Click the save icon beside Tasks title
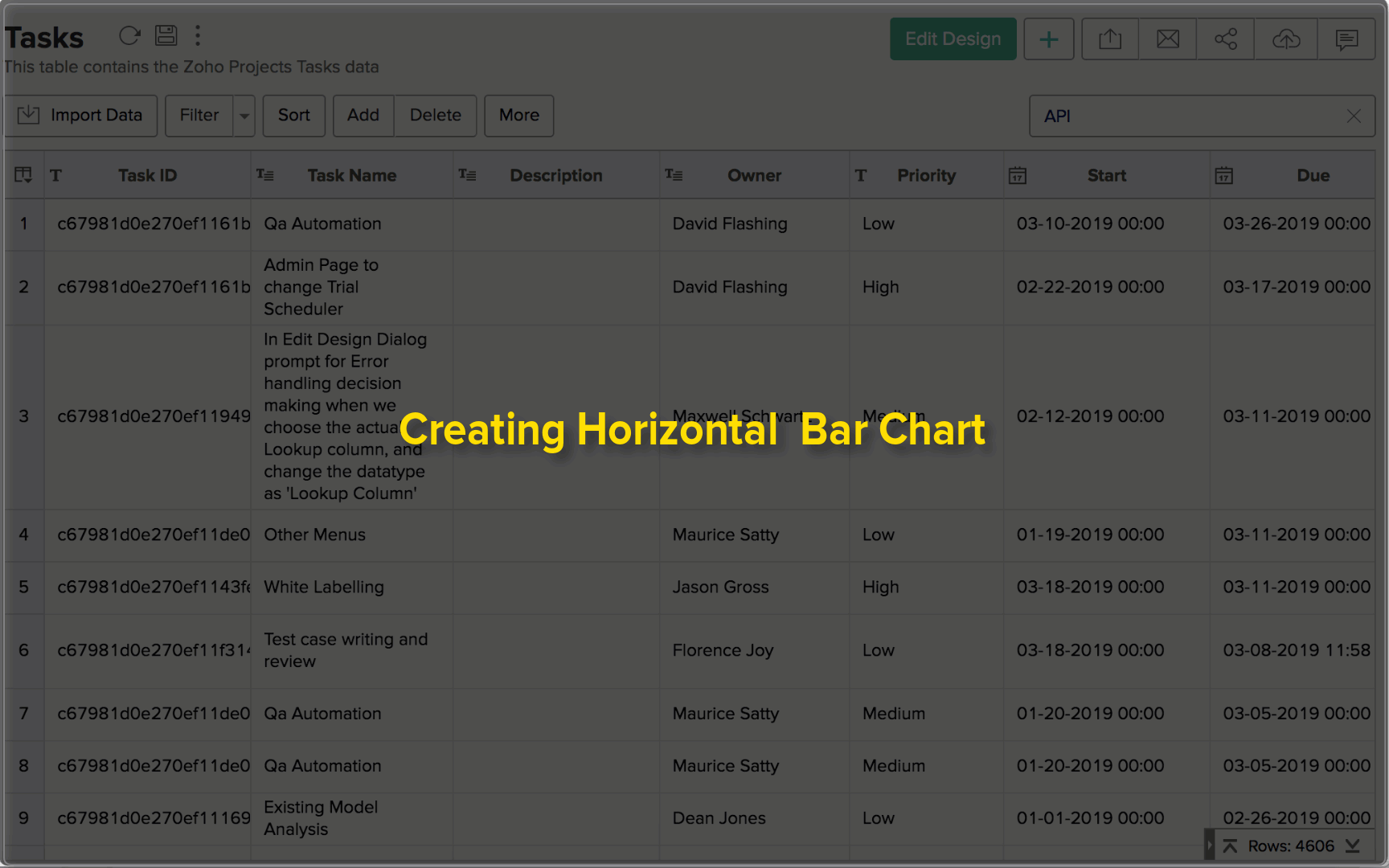The width and height of the screenshot is (1389, 868). pyautogui.click(x=166, y=35)
